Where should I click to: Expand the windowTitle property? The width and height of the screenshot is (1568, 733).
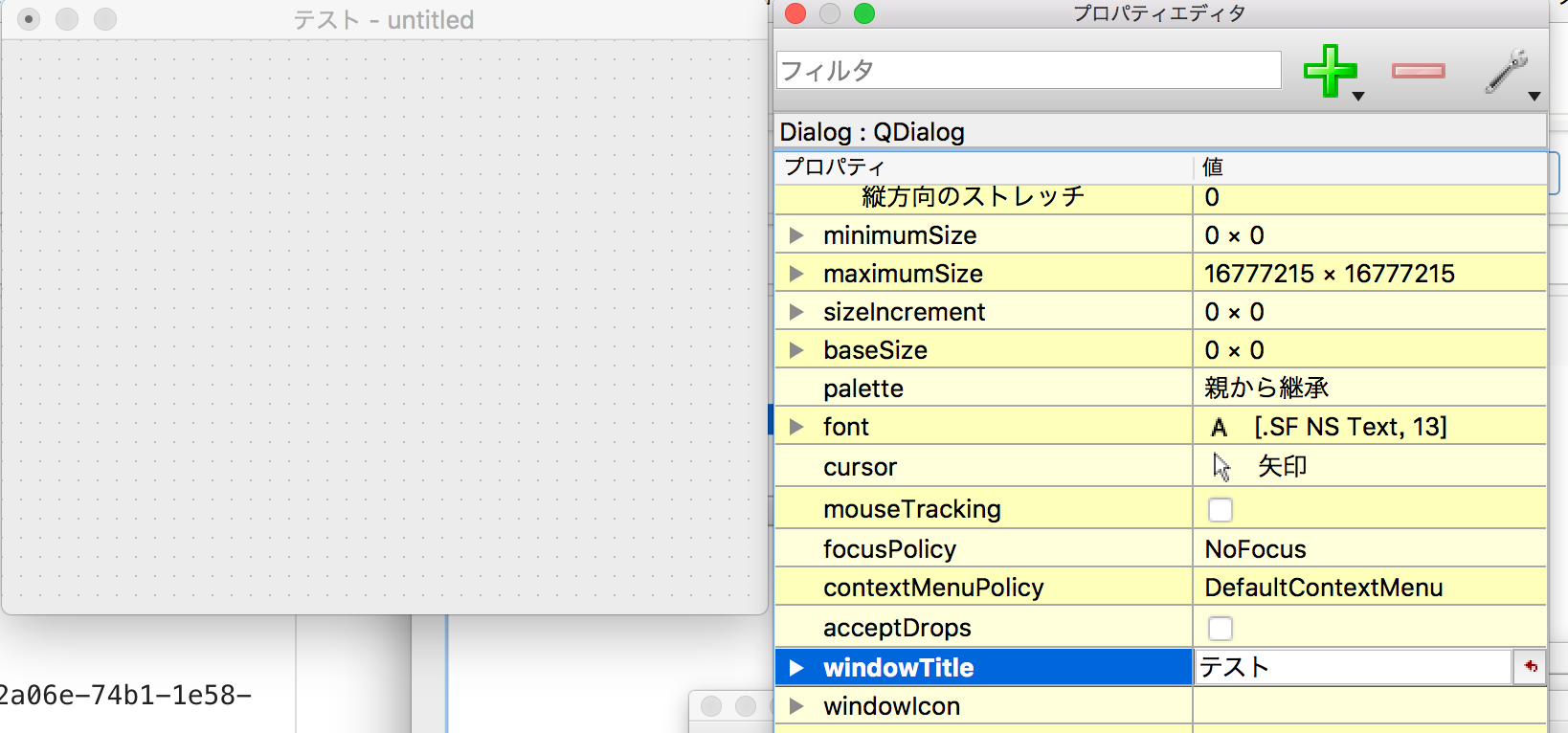pyautogui.click(x=795, y=668)
